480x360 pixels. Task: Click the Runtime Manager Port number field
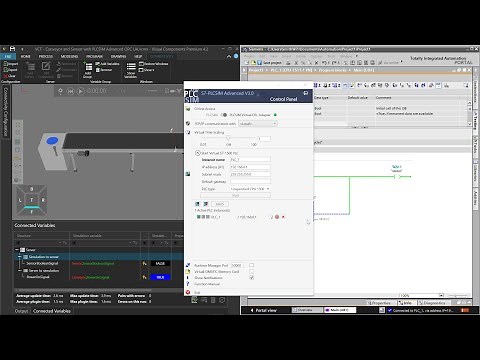[237, 265]
